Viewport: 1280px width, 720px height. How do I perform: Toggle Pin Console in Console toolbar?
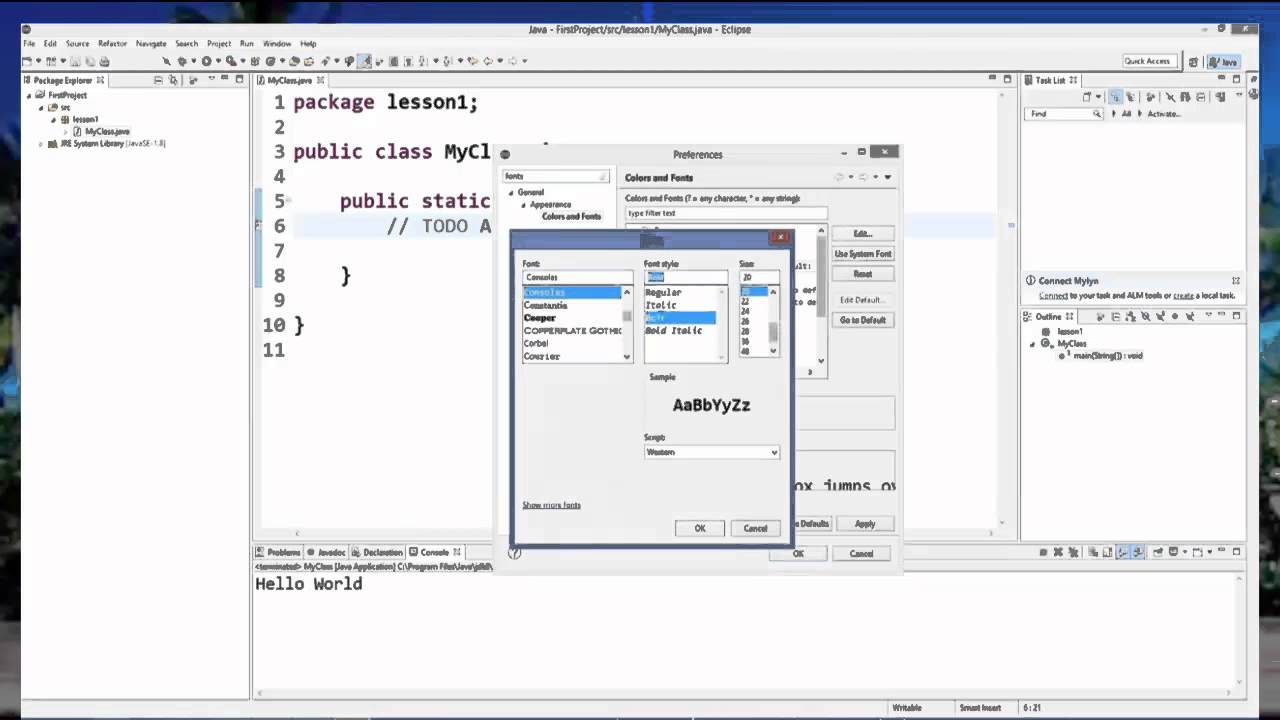tap(1157, 552)
